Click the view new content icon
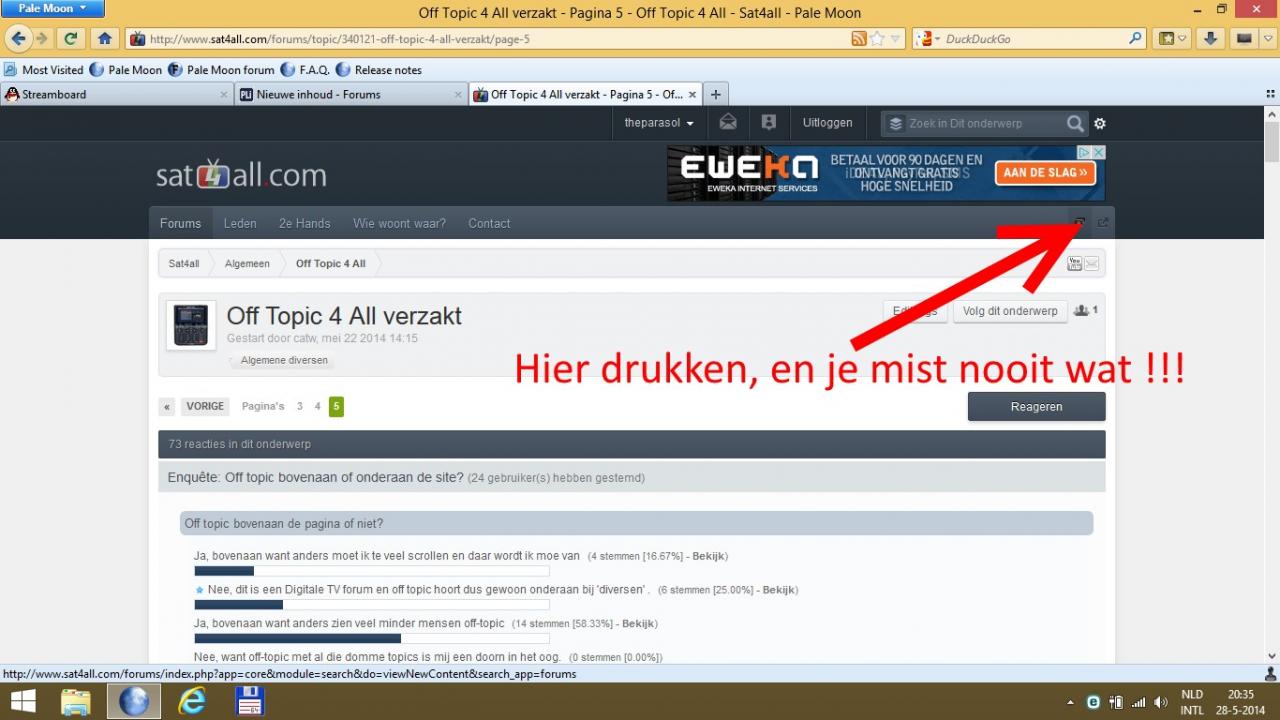Viewport: 1280px width, 720px height. tap(1080, 223)
